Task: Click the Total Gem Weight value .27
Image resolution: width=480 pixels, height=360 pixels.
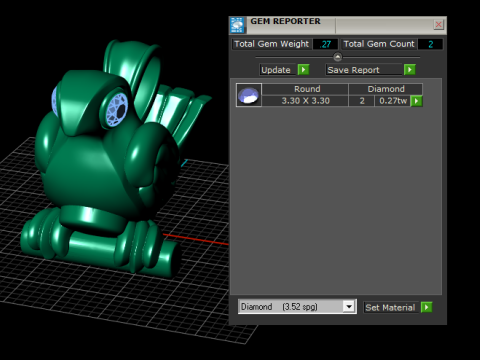Action: (325, 44)
